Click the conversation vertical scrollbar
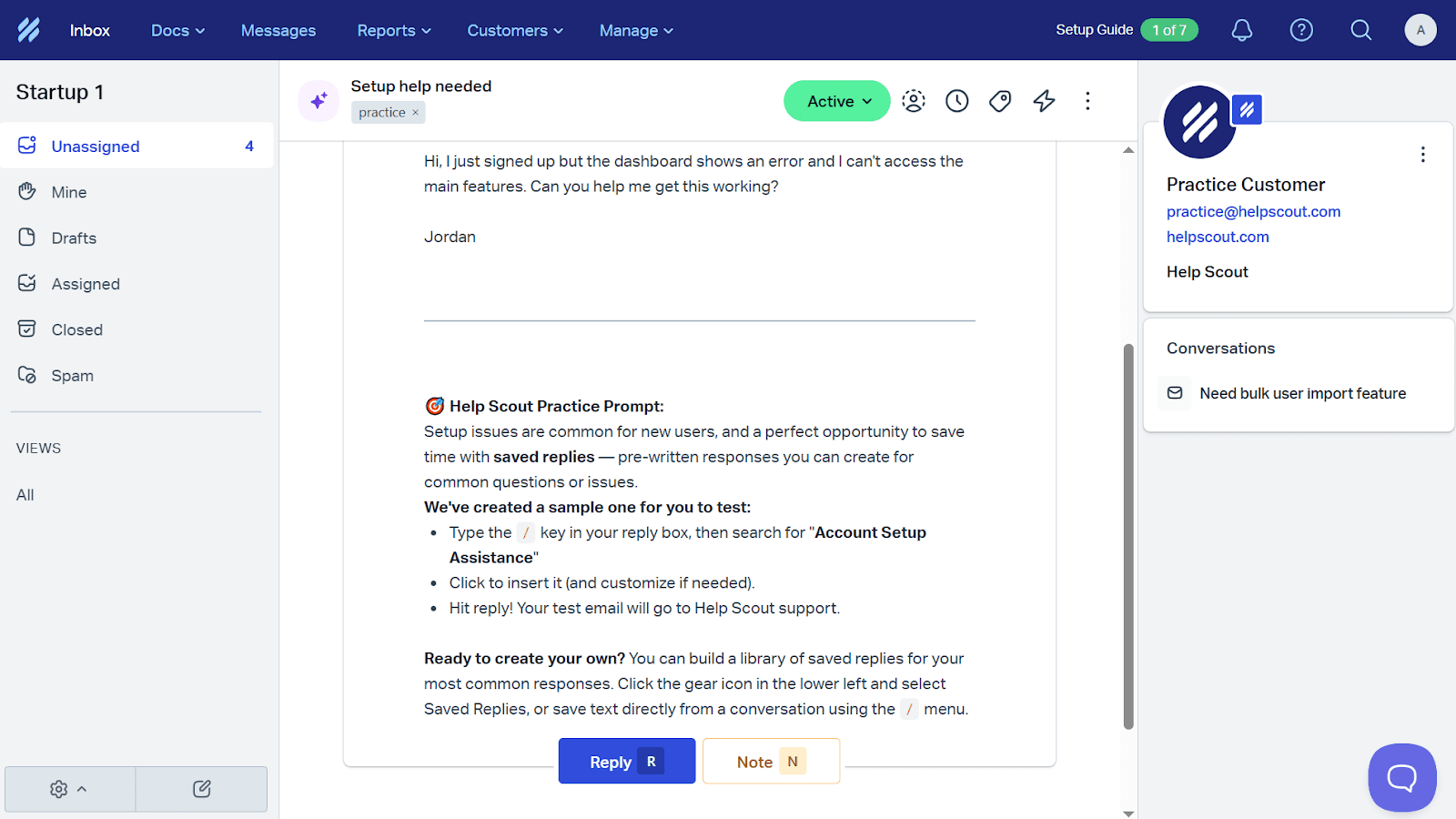Viewport: 1456px width, 819px height. click(x=1128, y=537)
